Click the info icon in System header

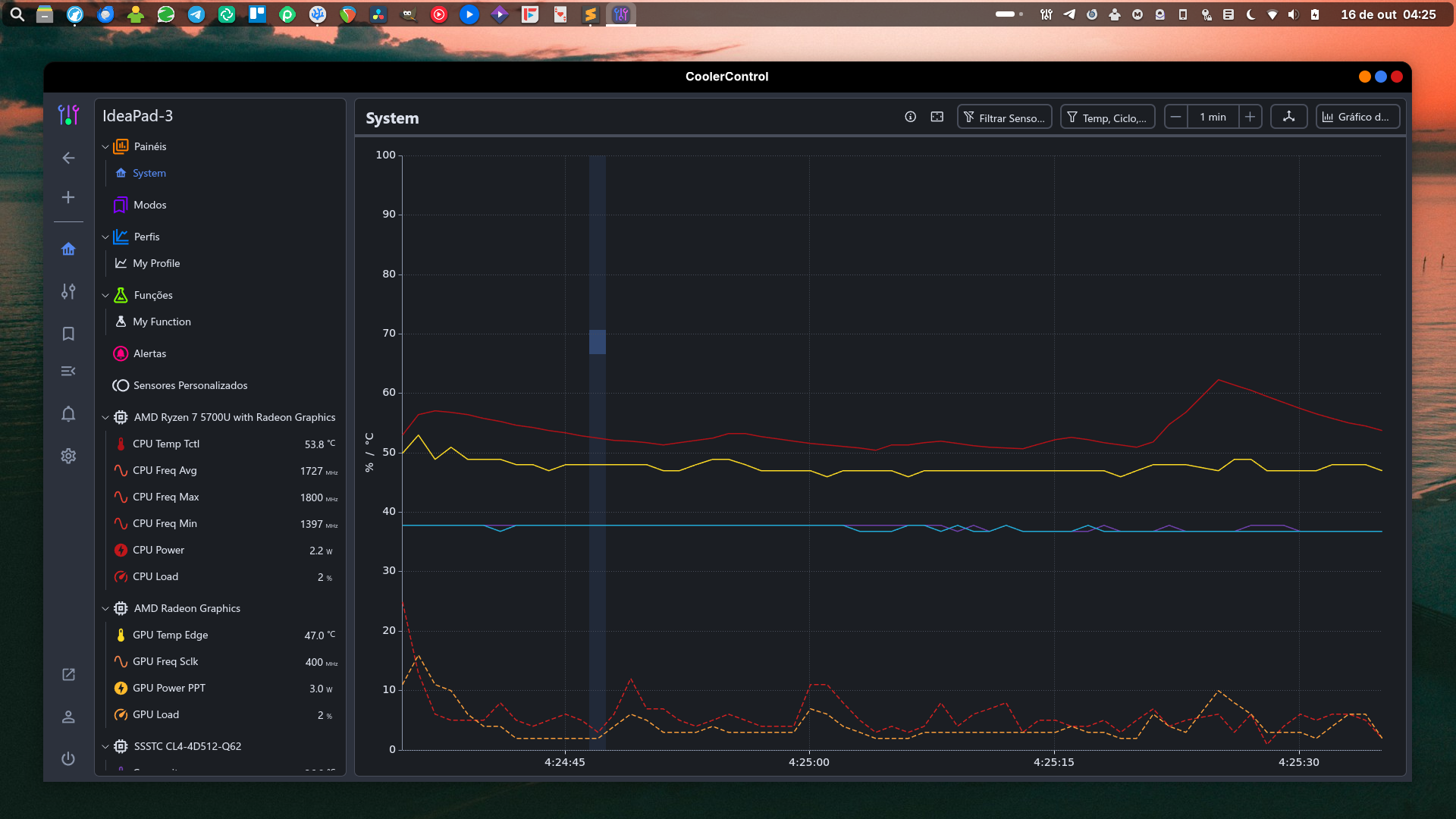[x=910, y=117]
